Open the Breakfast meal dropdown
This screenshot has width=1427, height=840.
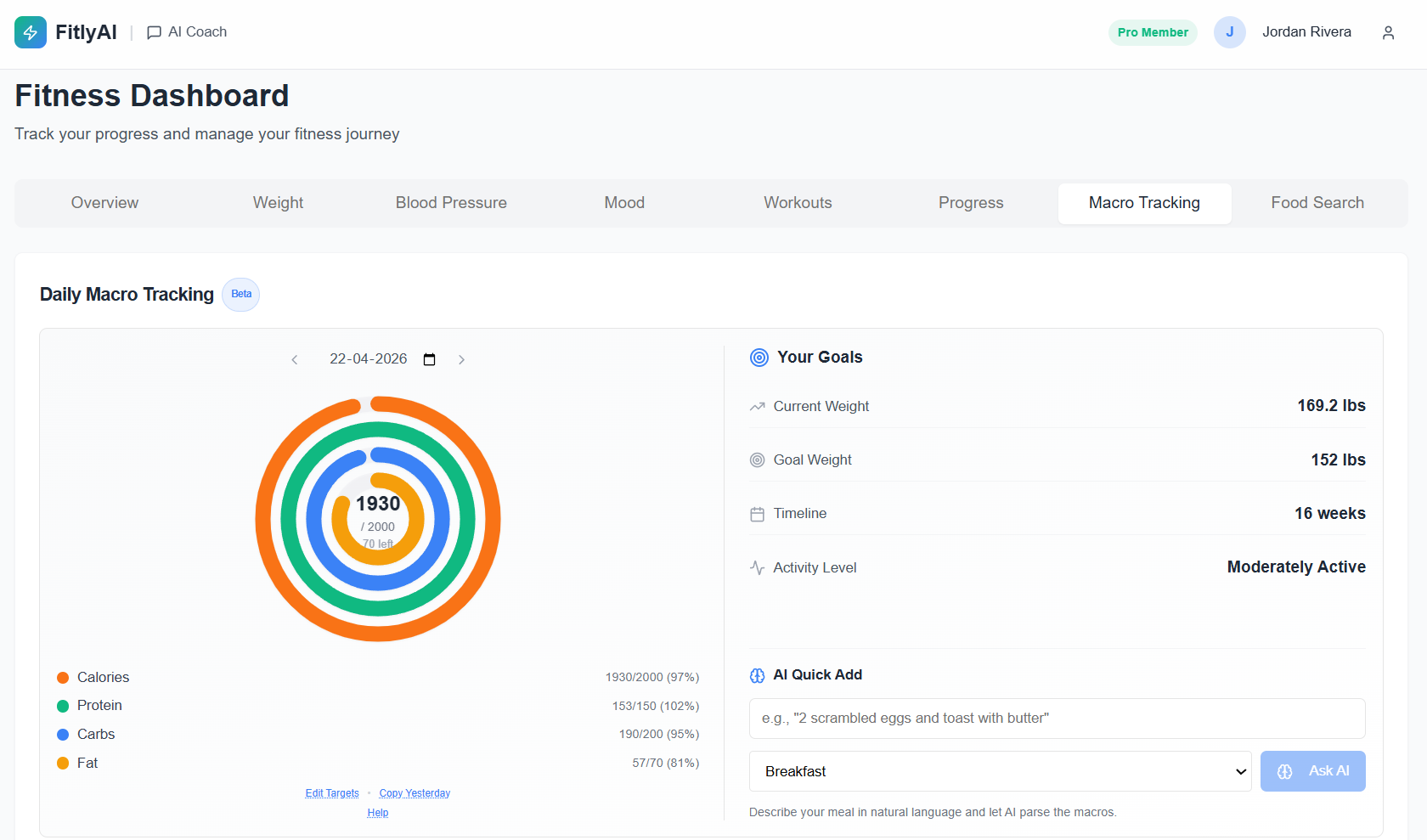[x=1000, y=770]
